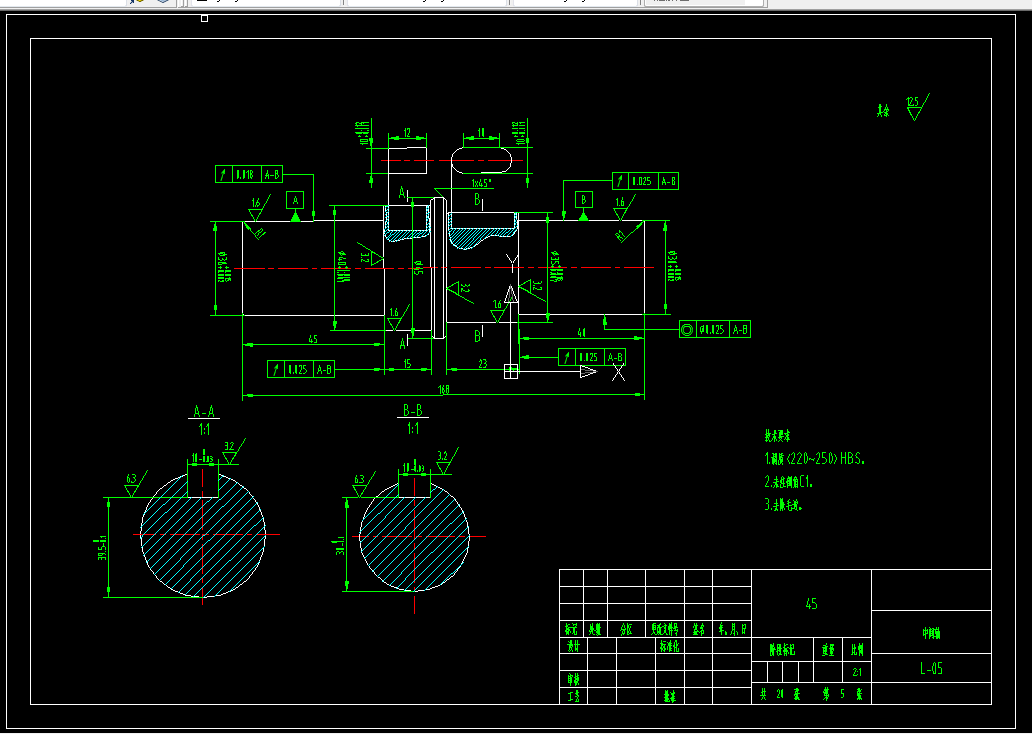Select the datum B box

point(583,199)
